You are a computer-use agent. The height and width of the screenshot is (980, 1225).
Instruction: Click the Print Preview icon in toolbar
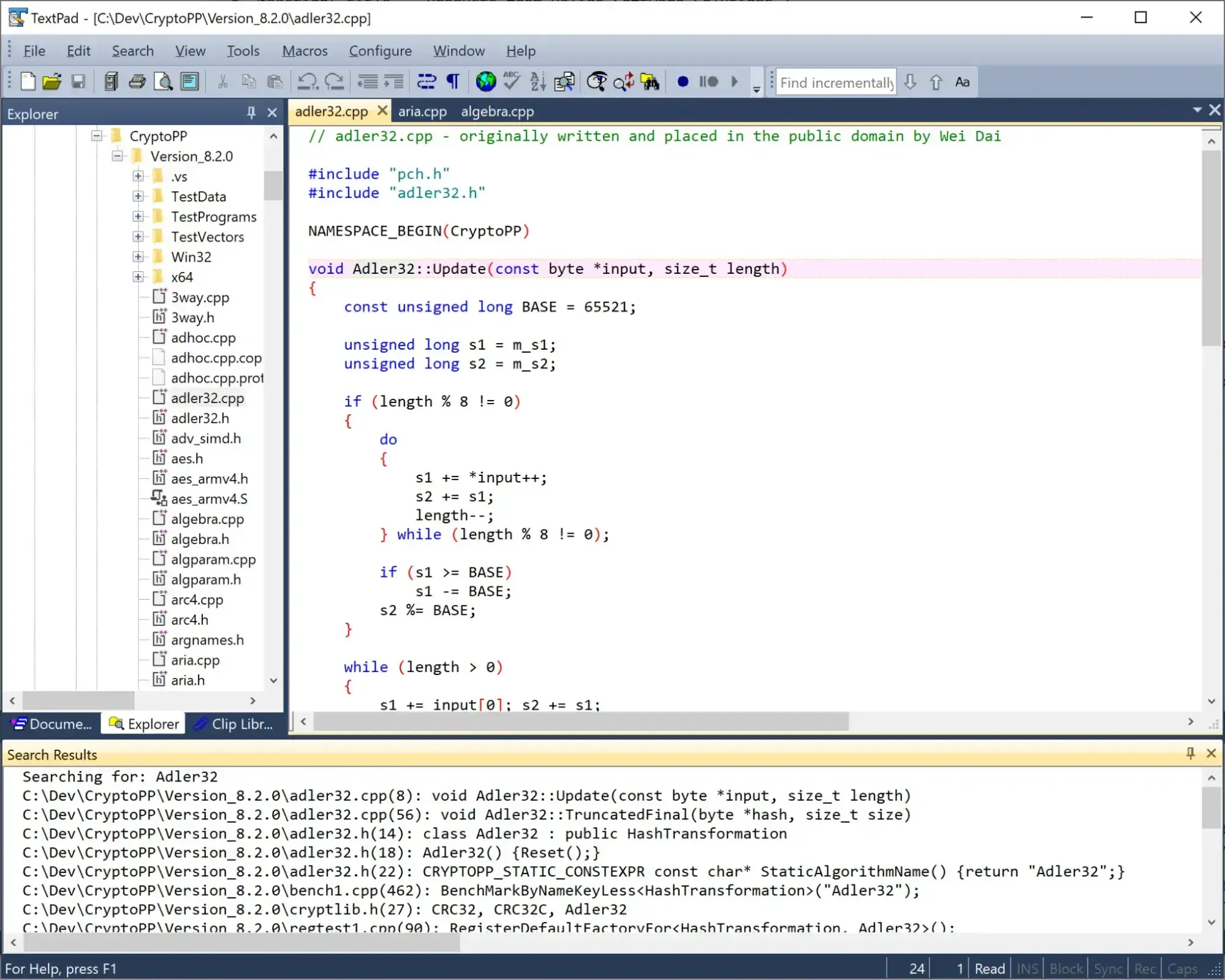point(163,82)
